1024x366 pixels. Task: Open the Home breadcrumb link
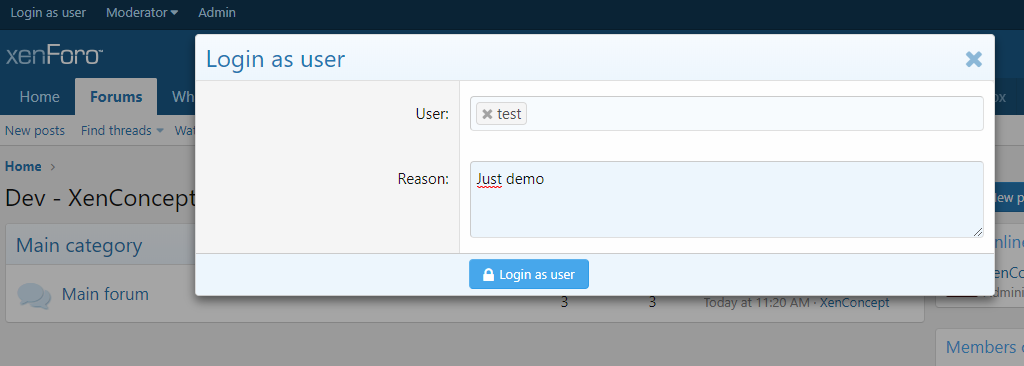(x=24, y=166)
